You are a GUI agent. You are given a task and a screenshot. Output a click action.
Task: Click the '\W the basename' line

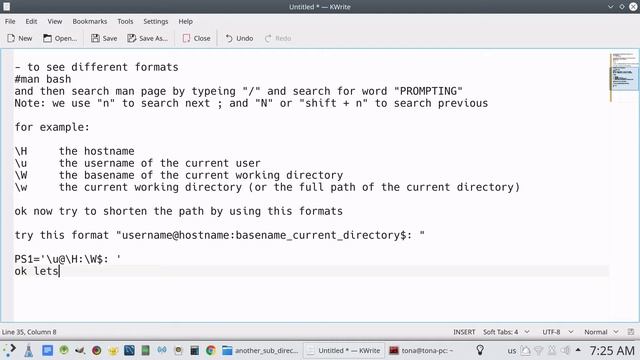179,176
